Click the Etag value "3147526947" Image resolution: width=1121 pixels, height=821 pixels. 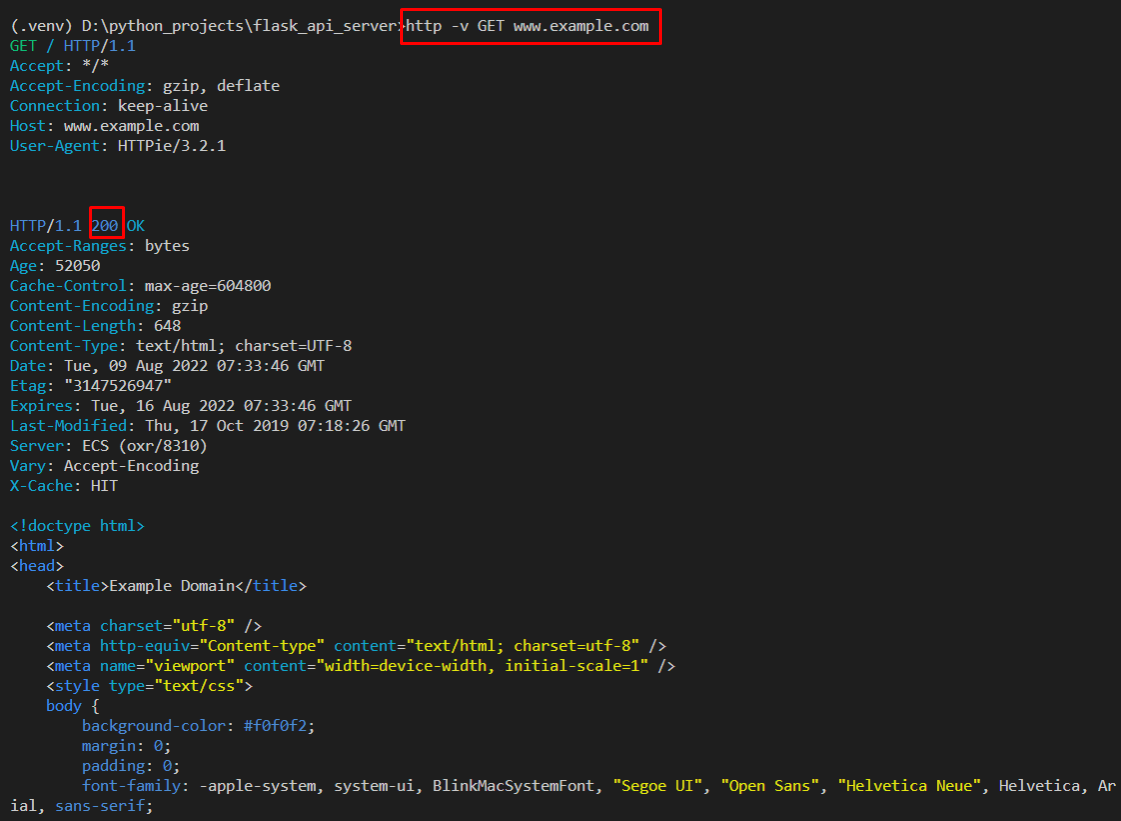click(x=118, y=386)
